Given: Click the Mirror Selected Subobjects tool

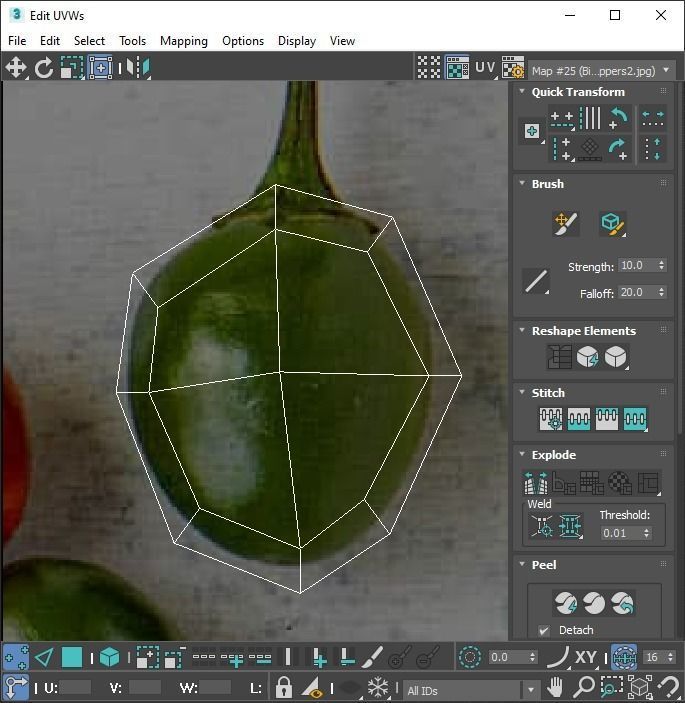Looking at the screenshot, I should tap(138, 68).
